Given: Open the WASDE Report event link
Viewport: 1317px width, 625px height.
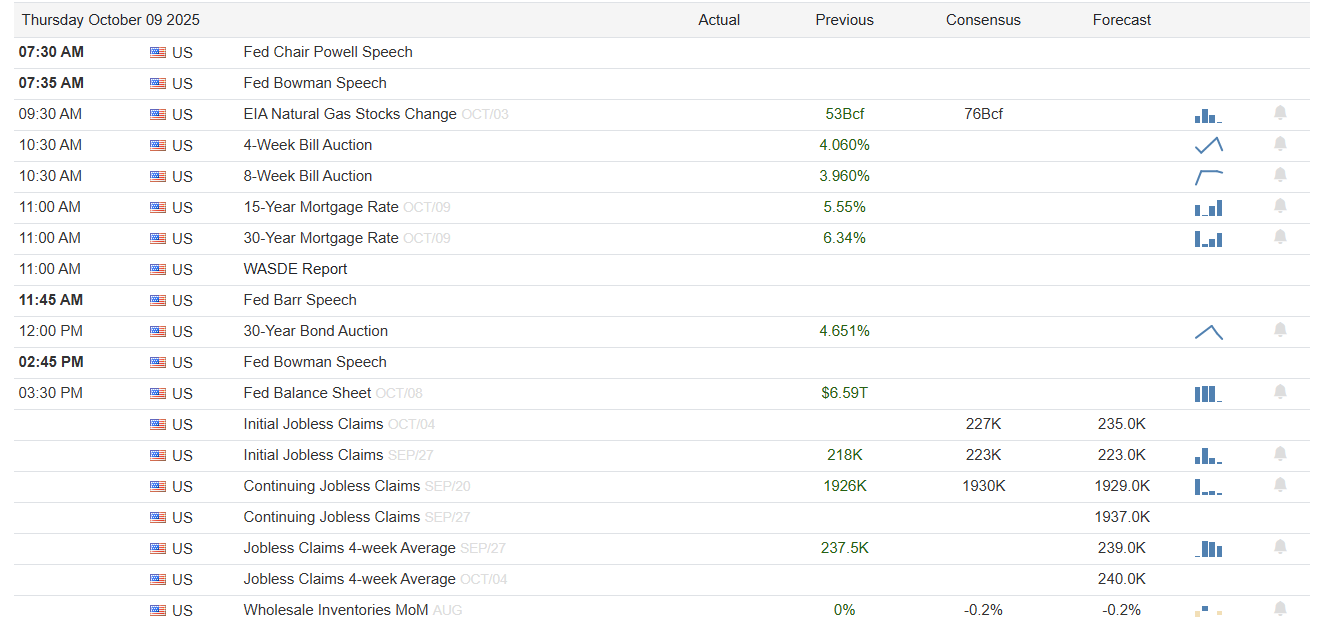Looking at the screenshot, I should point(295,269).
